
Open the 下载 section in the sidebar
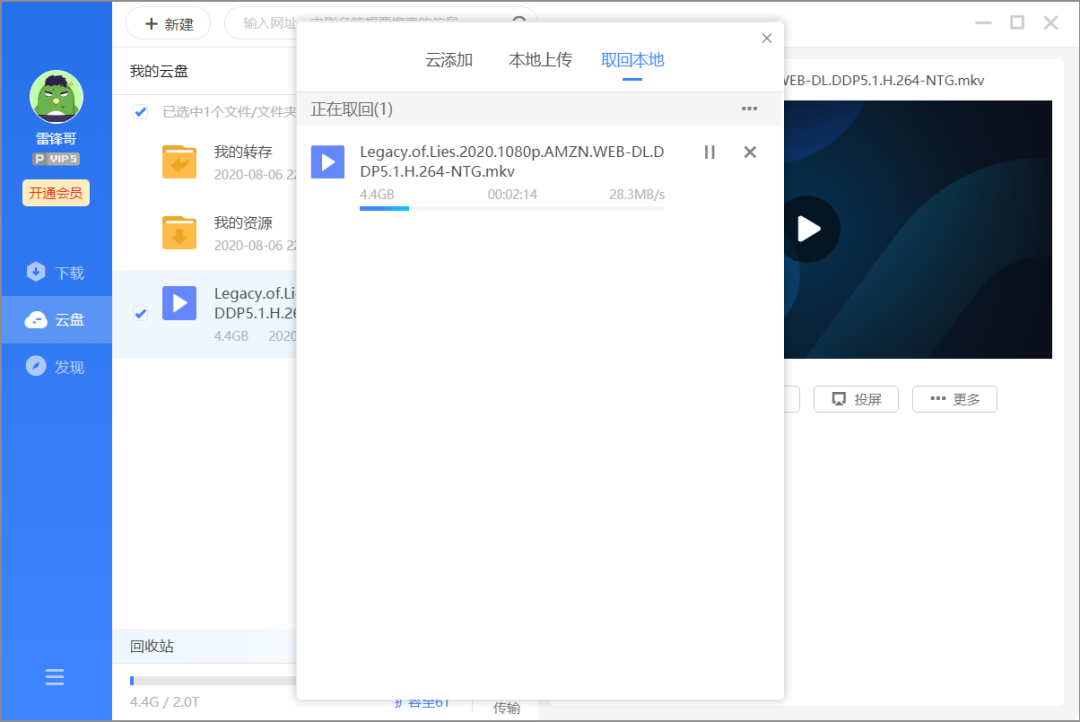tap(55, 271)
